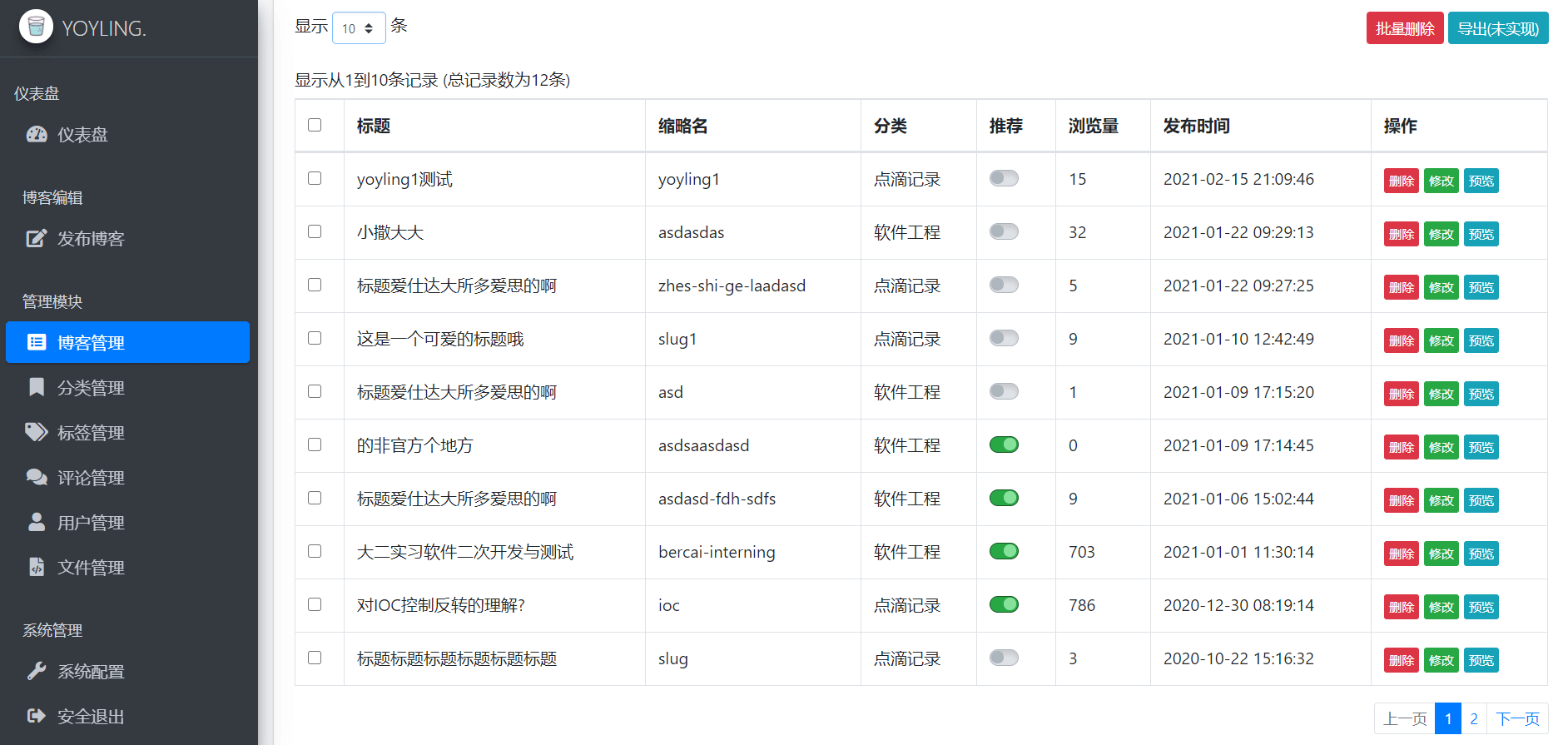This screenshot has height=745, width=1568.
Task: Click the tag management tags icon
Action: point(37,432)
